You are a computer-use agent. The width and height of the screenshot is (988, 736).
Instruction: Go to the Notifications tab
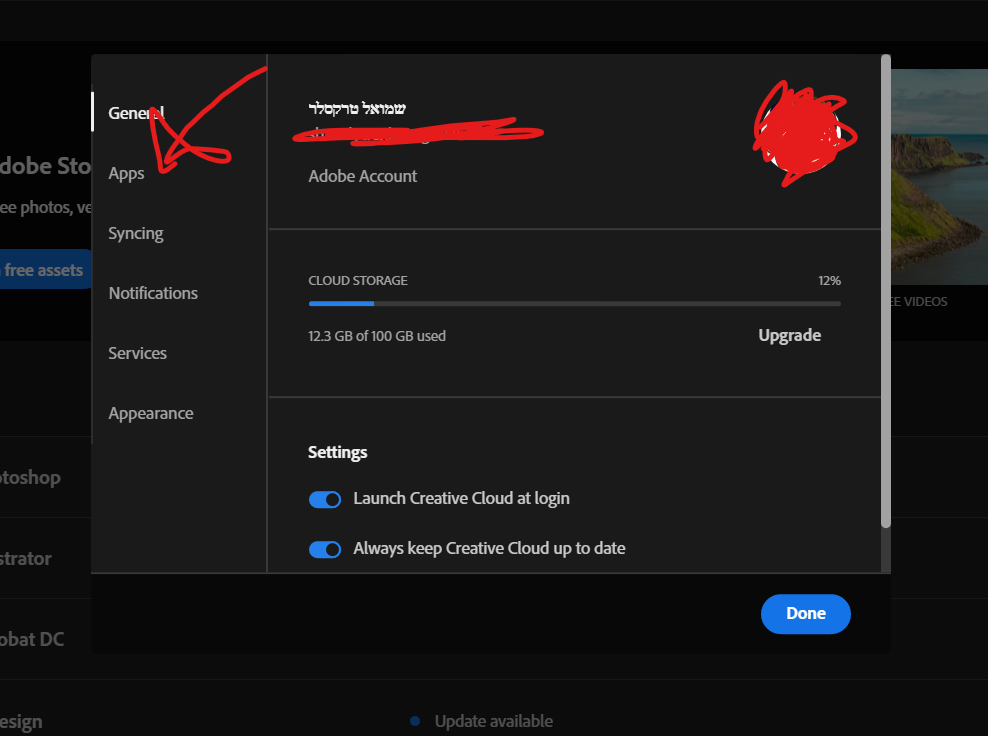click(x=153, y=293)
